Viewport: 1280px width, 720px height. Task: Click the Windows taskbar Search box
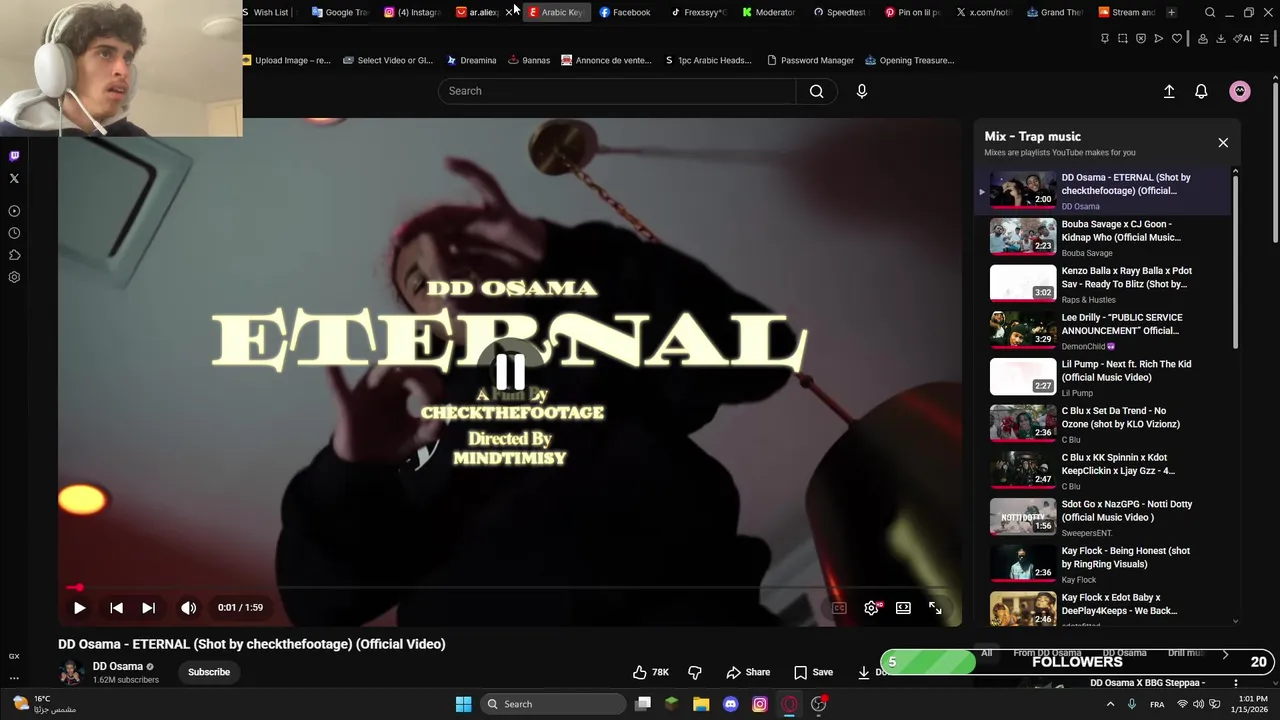pyautogui.click(x=553, y=704)
